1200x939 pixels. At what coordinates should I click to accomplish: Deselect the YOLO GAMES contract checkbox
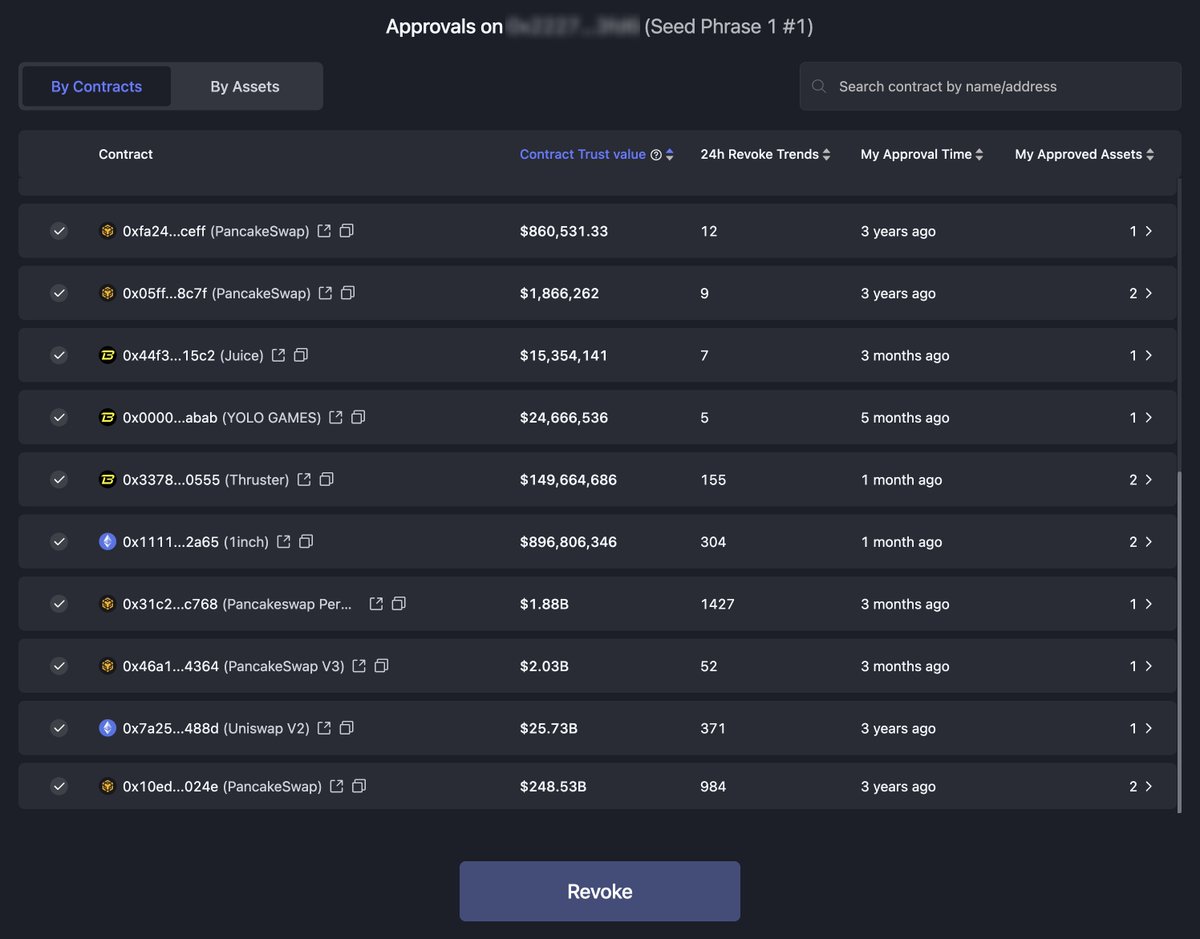pos(59,417)
